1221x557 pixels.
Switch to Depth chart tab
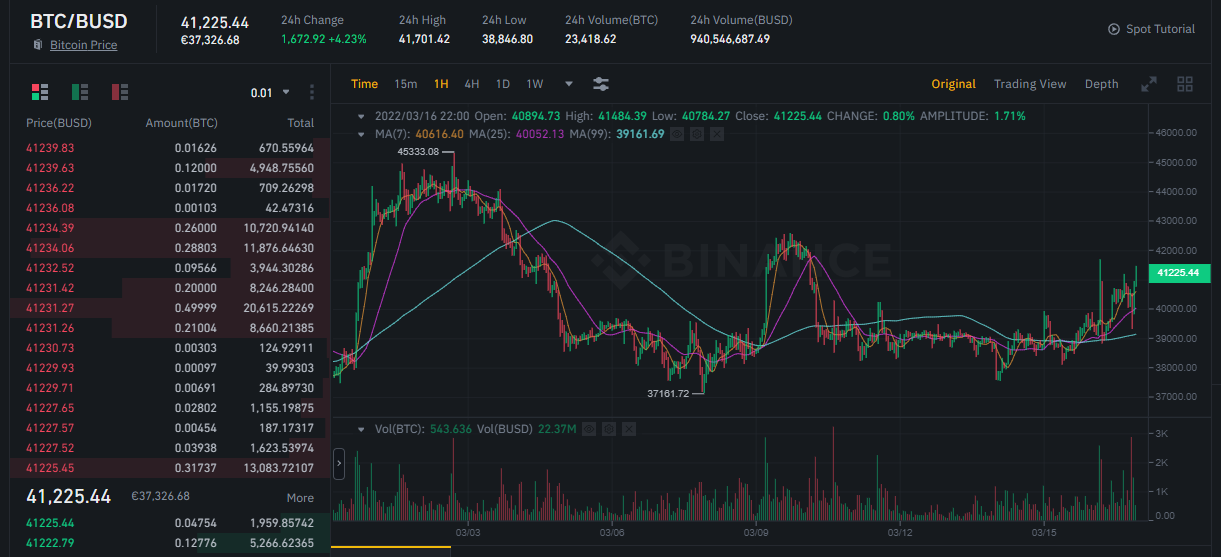point(1102,84)
